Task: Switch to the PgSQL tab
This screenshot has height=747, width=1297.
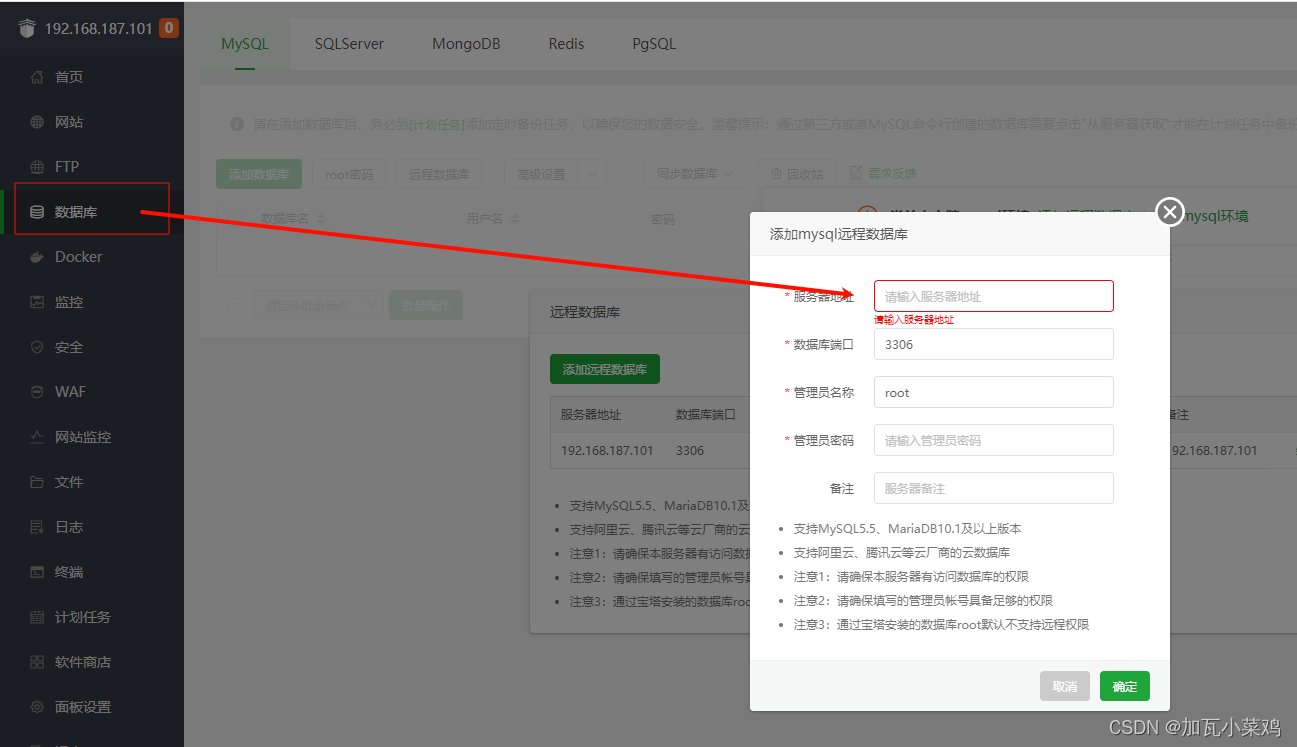Action: point(654,44)
